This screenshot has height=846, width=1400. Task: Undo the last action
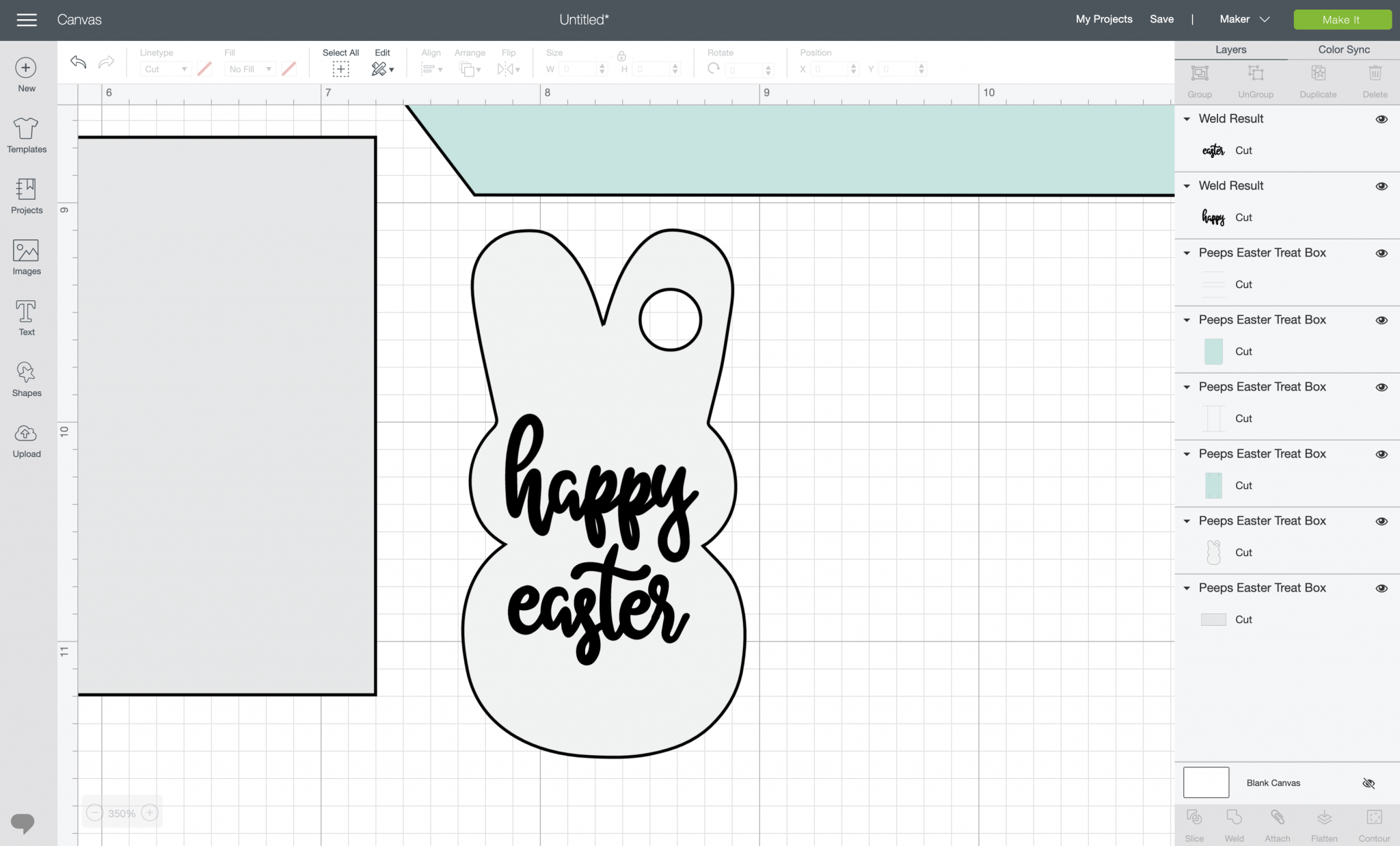pyautogui.click(x=79, y=62)
